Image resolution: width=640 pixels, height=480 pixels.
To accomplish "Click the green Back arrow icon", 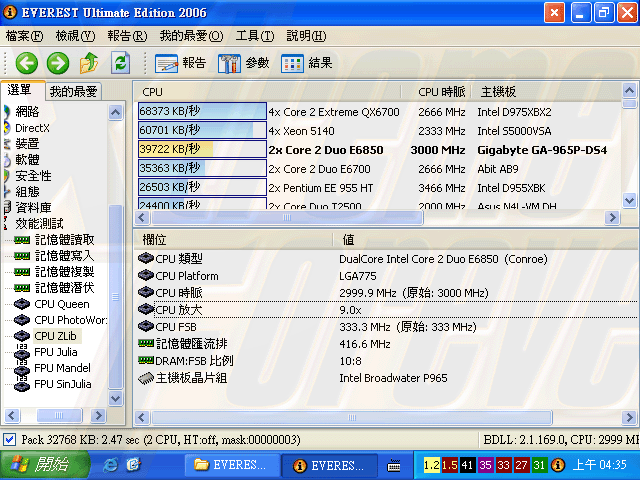I will [26, 63].
